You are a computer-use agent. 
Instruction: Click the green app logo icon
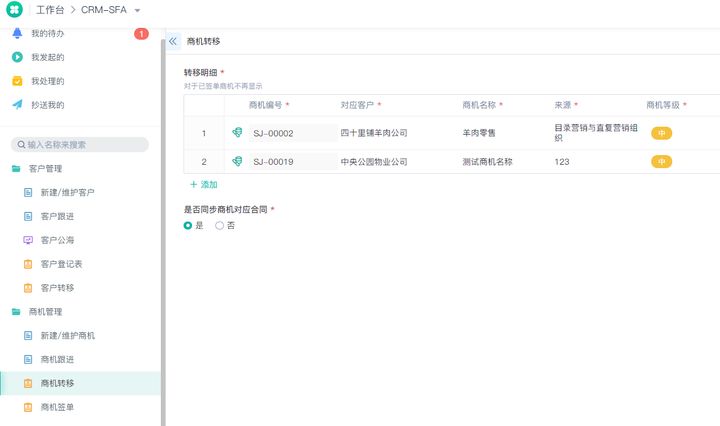14,9
